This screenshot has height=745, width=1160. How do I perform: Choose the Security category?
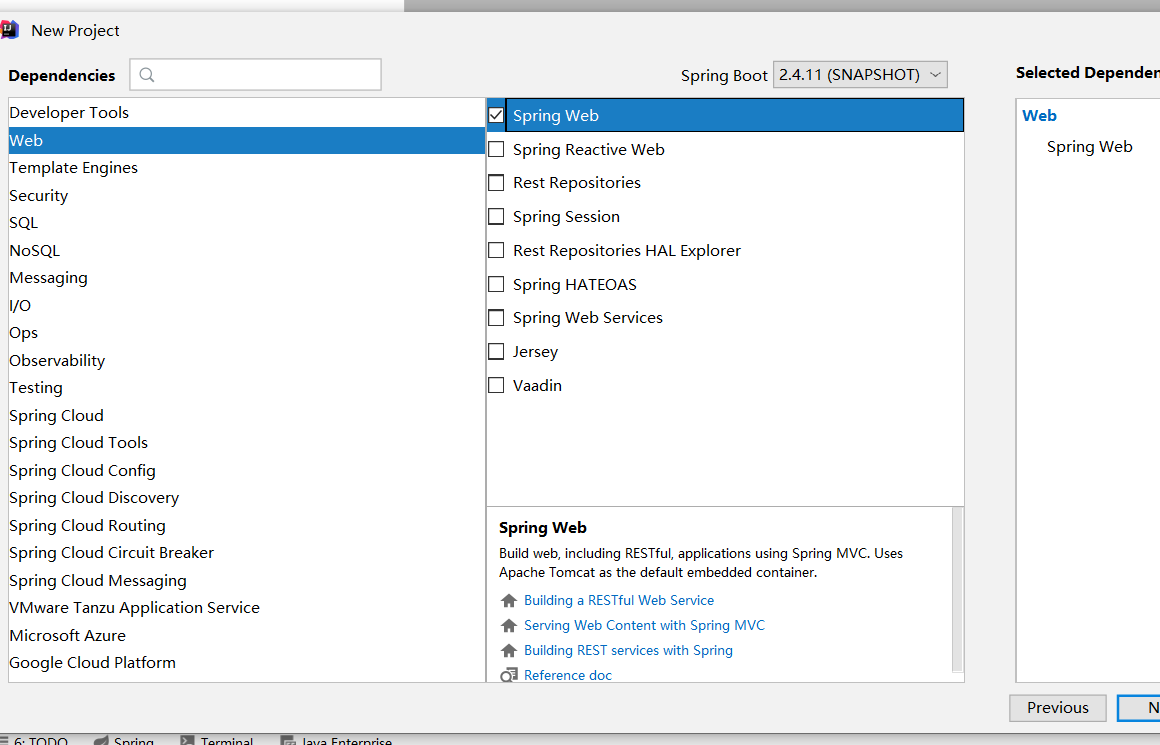246,195
